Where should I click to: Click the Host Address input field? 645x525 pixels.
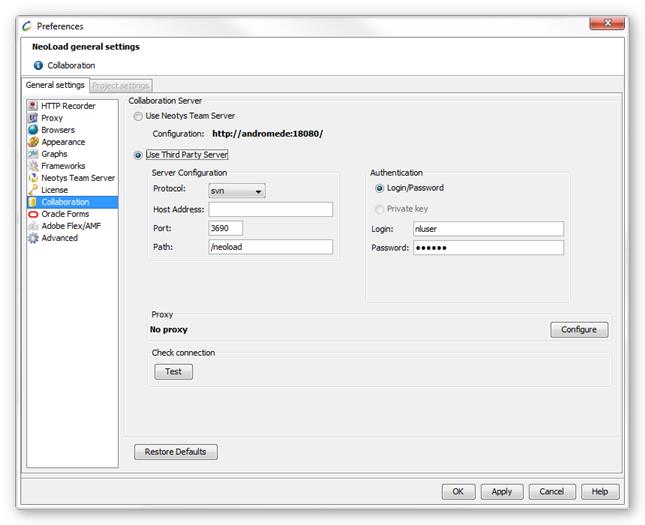pos(270,210)
